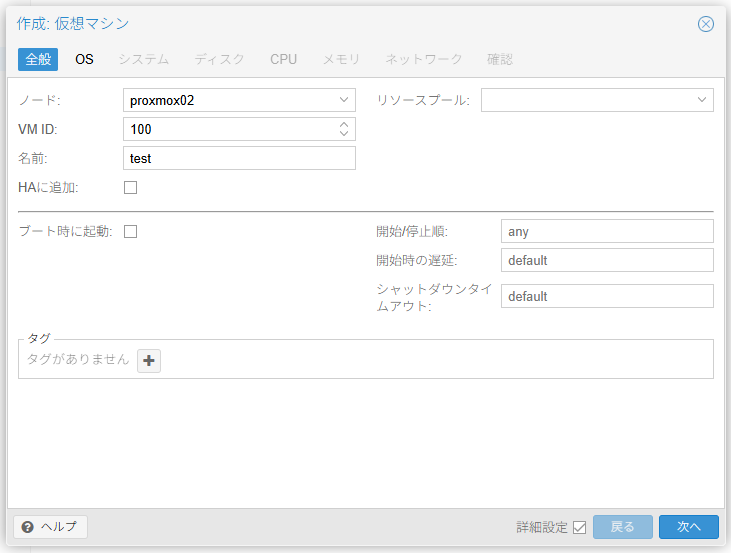Click in the 名前 text field
Image resolution: width=731 pixels, height=553 pixels.
coord(239,158)
